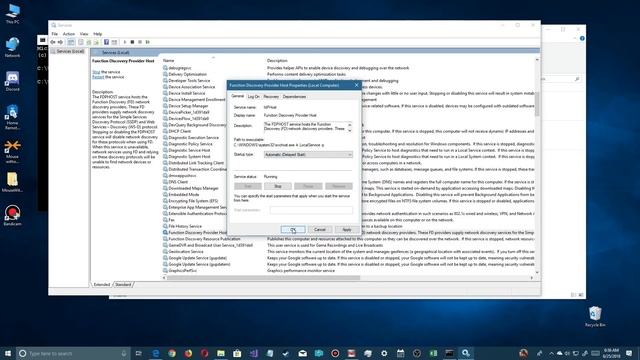640x360 pixels.
Task: Open Command Prompt from the taskbar
Action: pyautogui.click(x=449, y=353)
